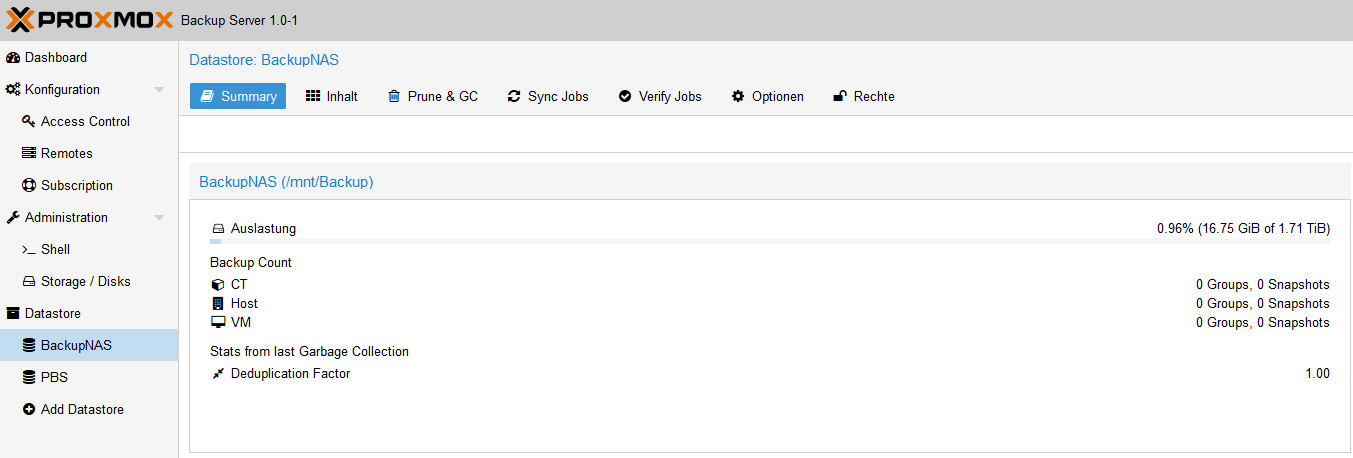Screen dimensions: 1353x458
Task: Click the Remotes server icon
Action: (x=29, y=154)
